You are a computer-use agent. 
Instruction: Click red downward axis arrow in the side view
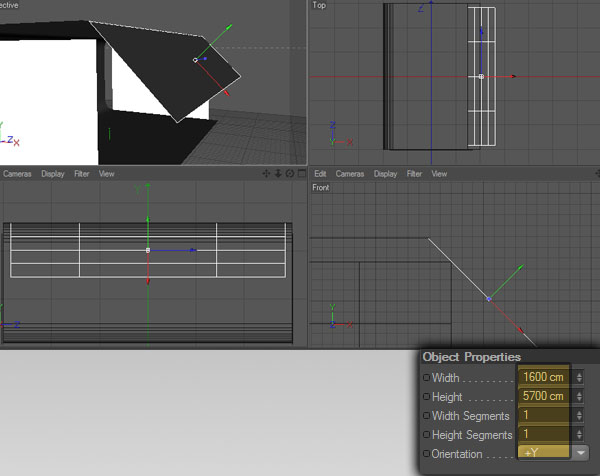(x=148, y=281)
